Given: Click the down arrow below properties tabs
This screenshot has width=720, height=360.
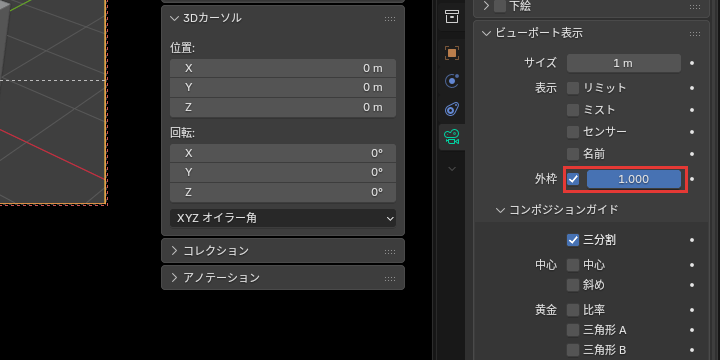Looking at the screenshot, I should tap(452, 169).
